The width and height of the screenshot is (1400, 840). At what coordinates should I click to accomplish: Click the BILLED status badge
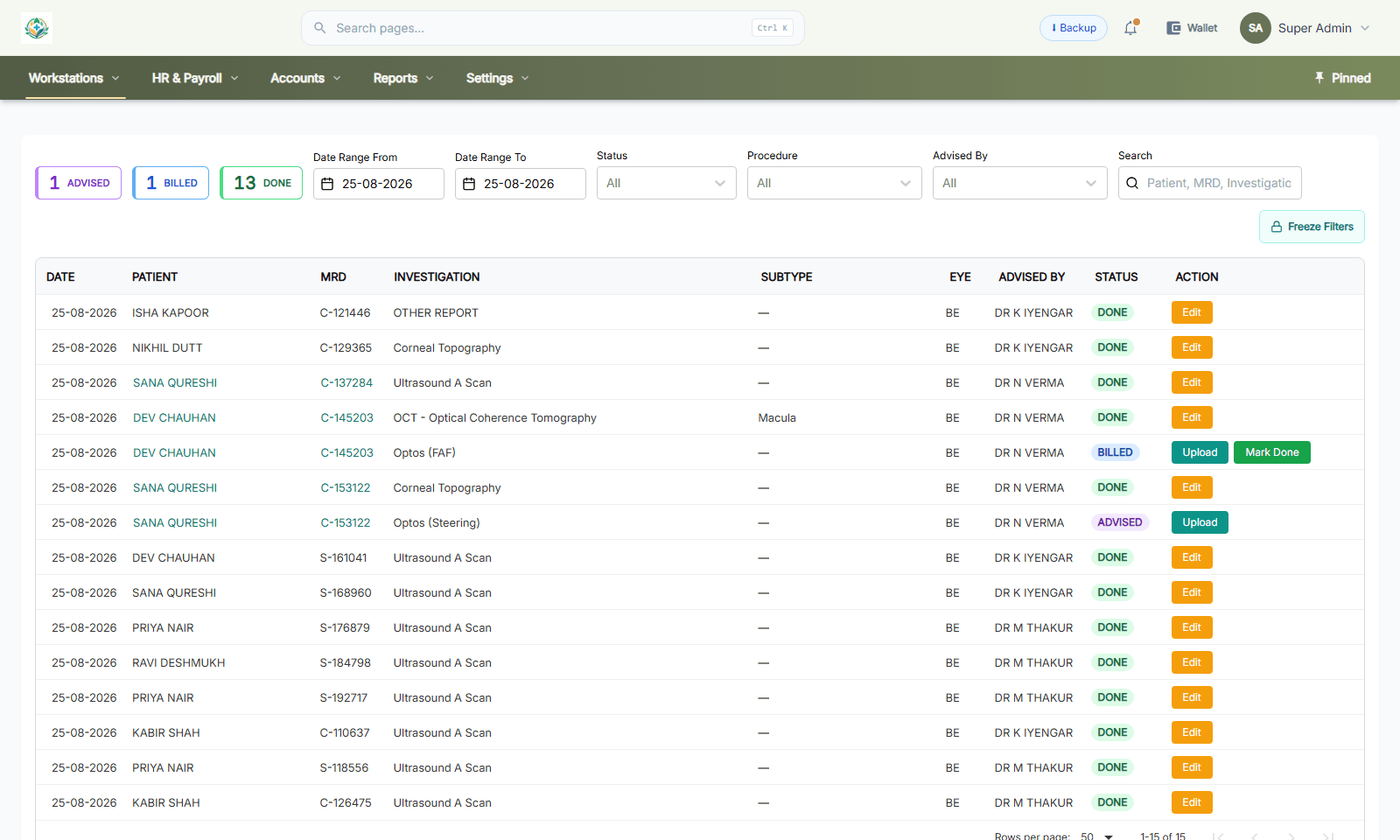pos(1115,452)
